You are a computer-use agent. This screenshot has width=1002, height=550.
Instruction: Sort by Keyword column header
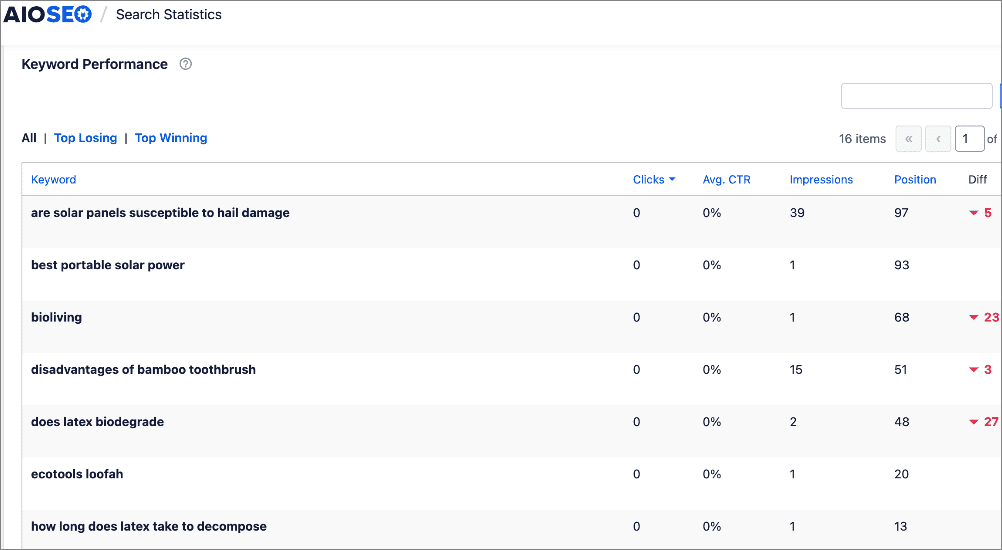54,180
